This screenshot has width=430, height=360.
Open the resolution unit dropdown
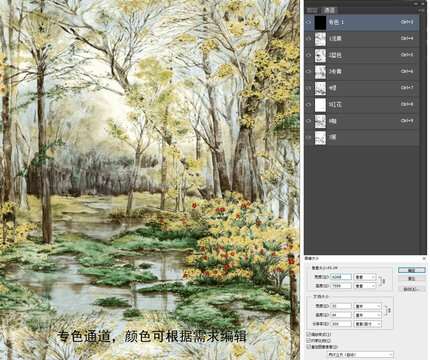point(368,324)
